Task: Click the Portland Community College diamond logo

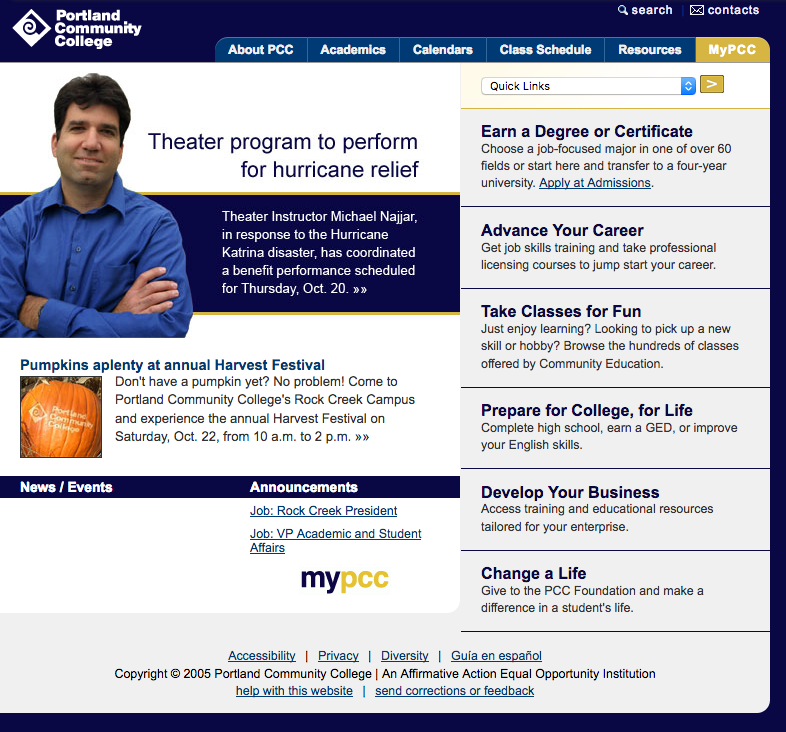Action: [x=31, y=28]
